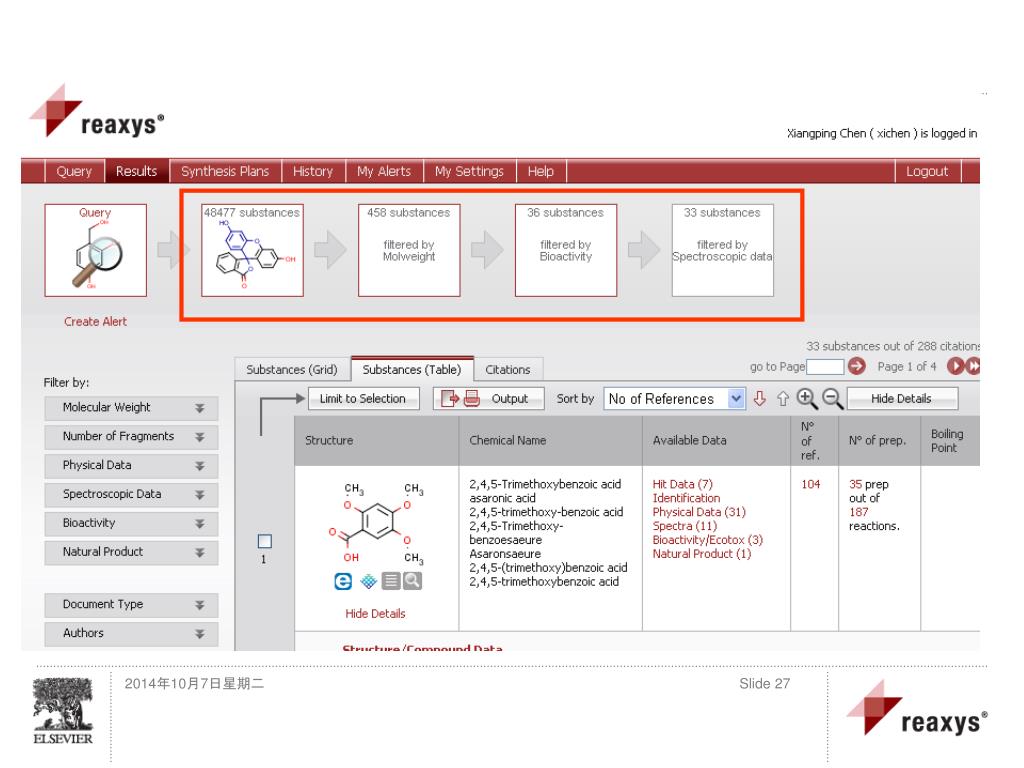This screenshot has height=768, width=1024.
Task: Open the Physical Data (31) link
Action: (x=699, y=512)
